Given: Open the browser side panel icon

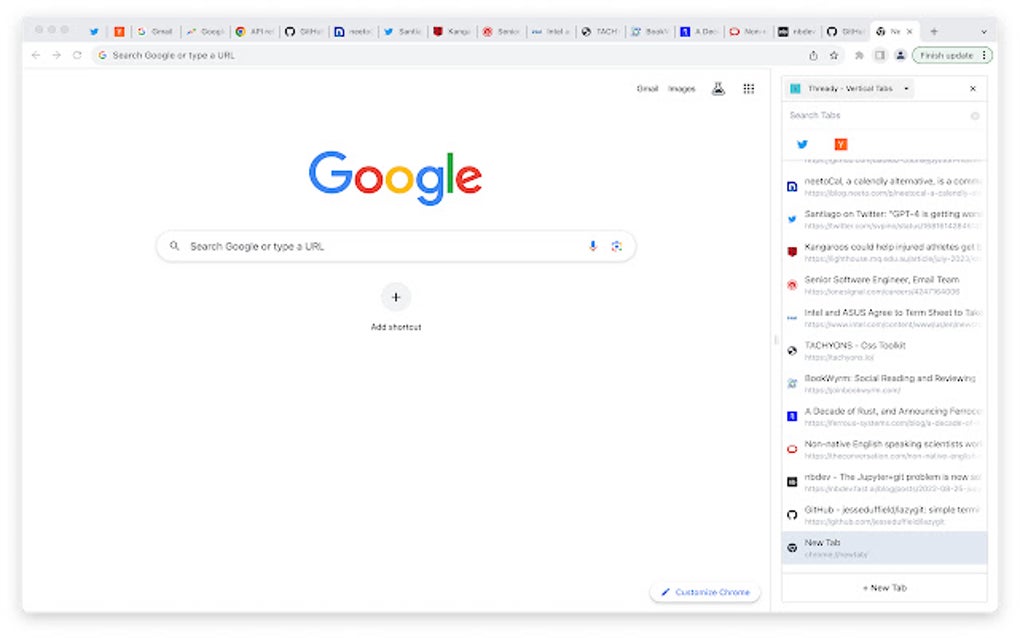Looking at the screenshot, I should pyautogui.click(x=881, y=55).
